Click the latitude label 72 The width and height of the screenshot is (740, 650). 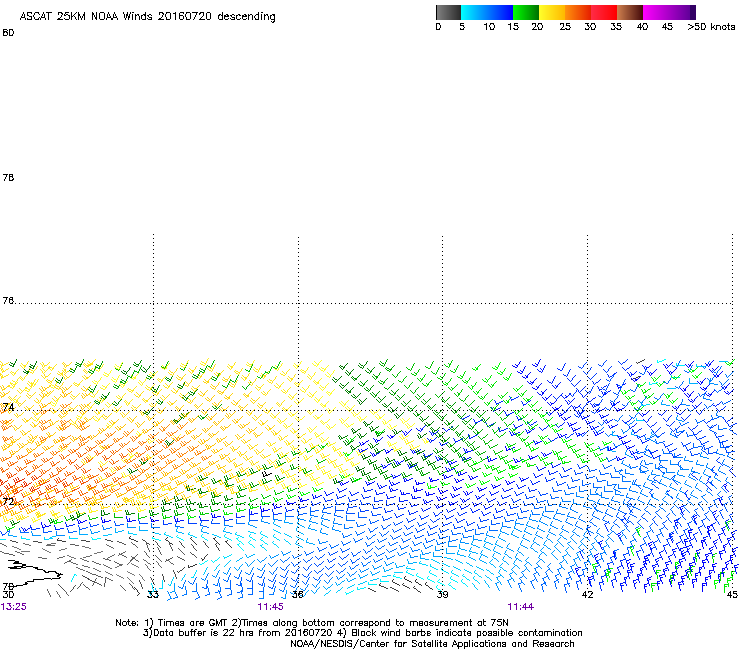click(8, 501)
